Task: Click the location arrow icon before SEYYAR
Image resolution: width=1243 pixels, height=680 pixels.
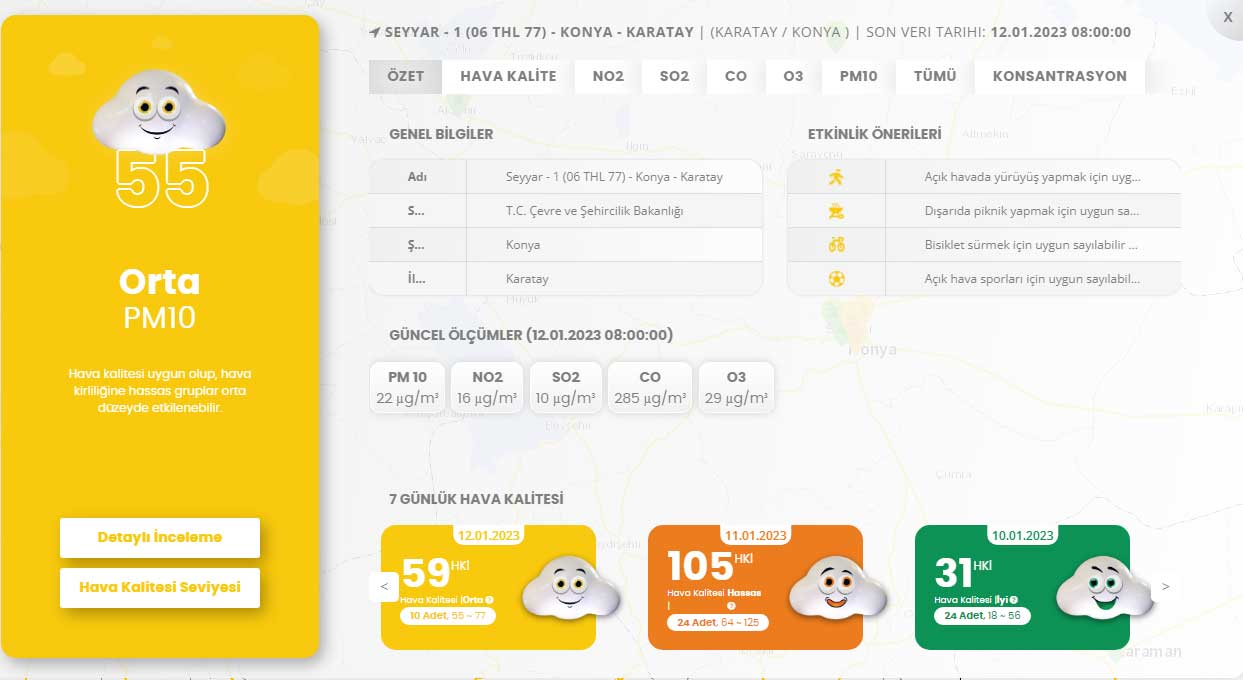Action: tap(375, 32)
